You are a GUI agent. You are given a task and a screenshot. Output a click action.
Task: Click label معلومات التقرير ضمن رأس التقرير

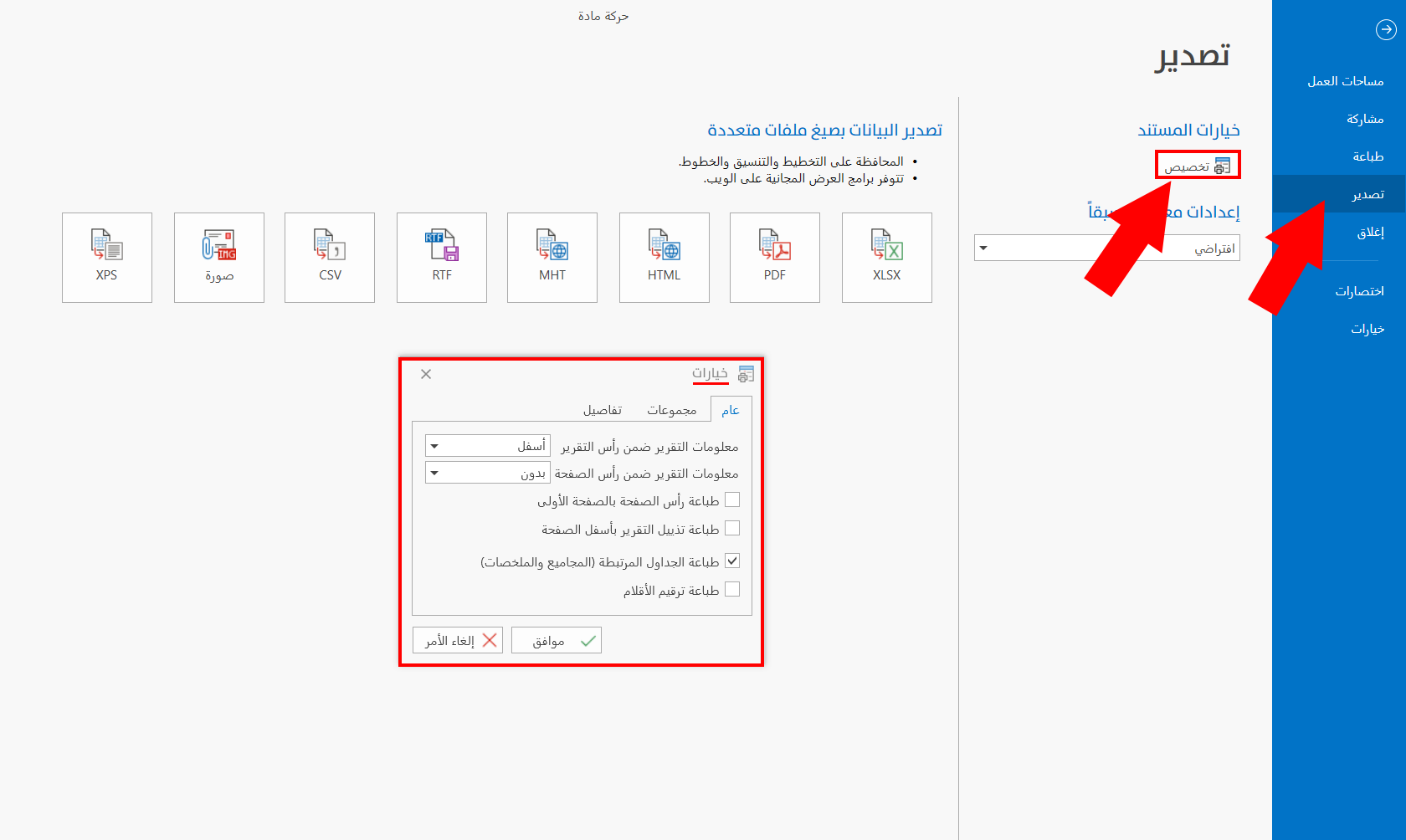click(649, 447)
